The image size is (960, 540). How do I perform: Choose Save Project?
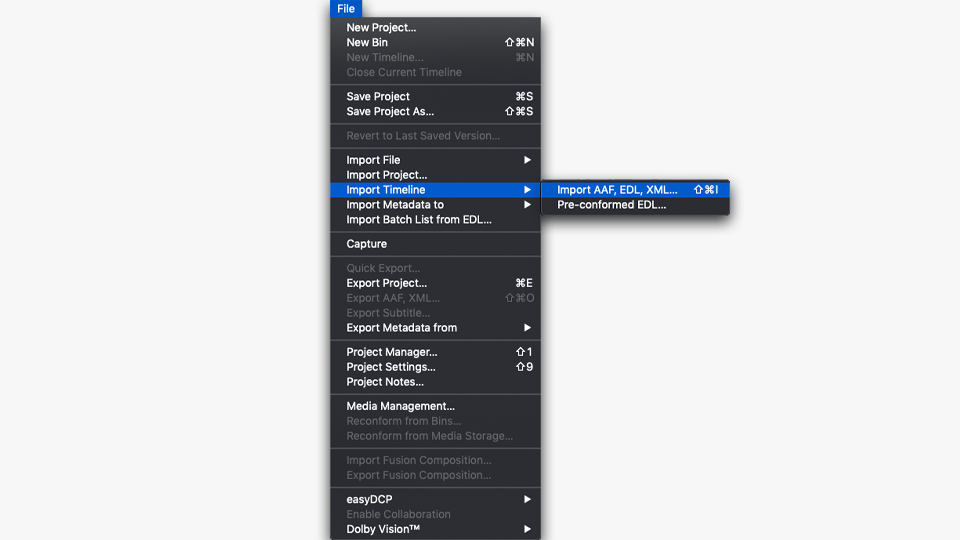378,97
